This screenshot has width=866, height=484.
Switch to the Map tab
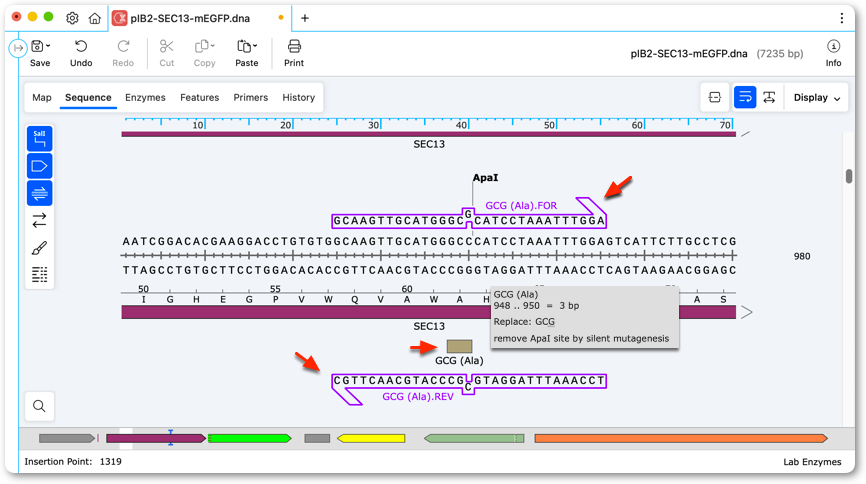point(41,97)
